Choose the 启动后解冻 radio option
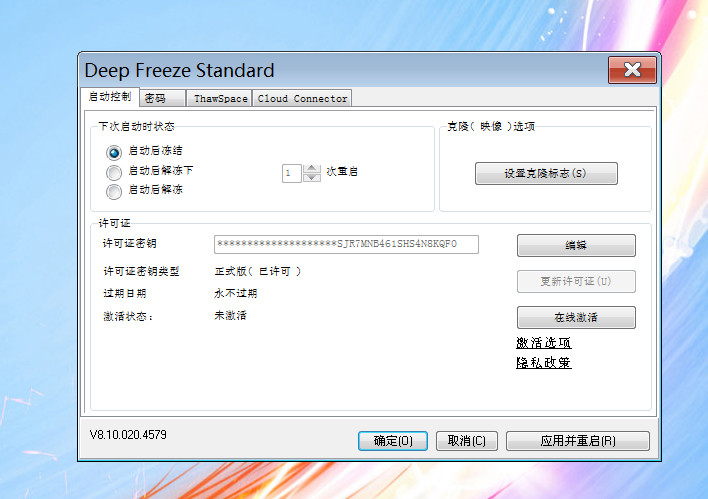Image resolution: width=708 pixels, height=499 pixels. point(114,191)
